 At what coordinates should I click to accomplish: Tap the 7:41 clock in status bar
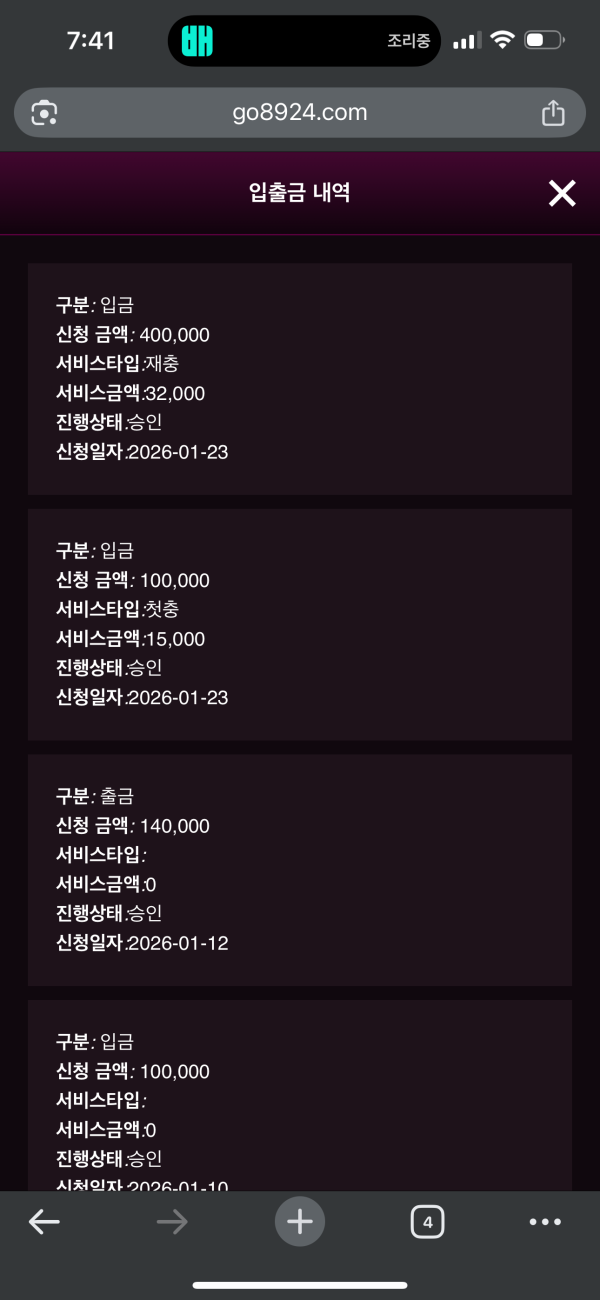(x=90, y=41)
